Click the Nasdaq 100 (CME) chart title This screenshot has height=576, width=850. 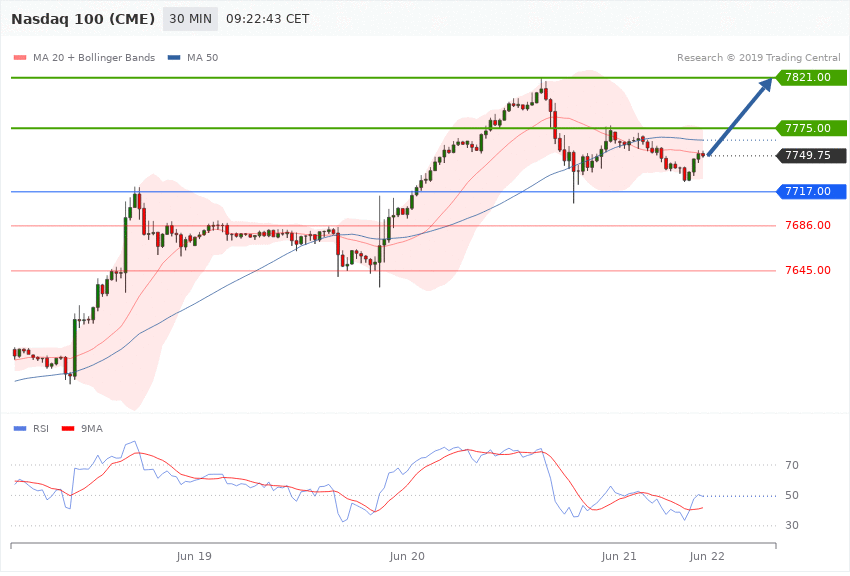click(83, 19)
